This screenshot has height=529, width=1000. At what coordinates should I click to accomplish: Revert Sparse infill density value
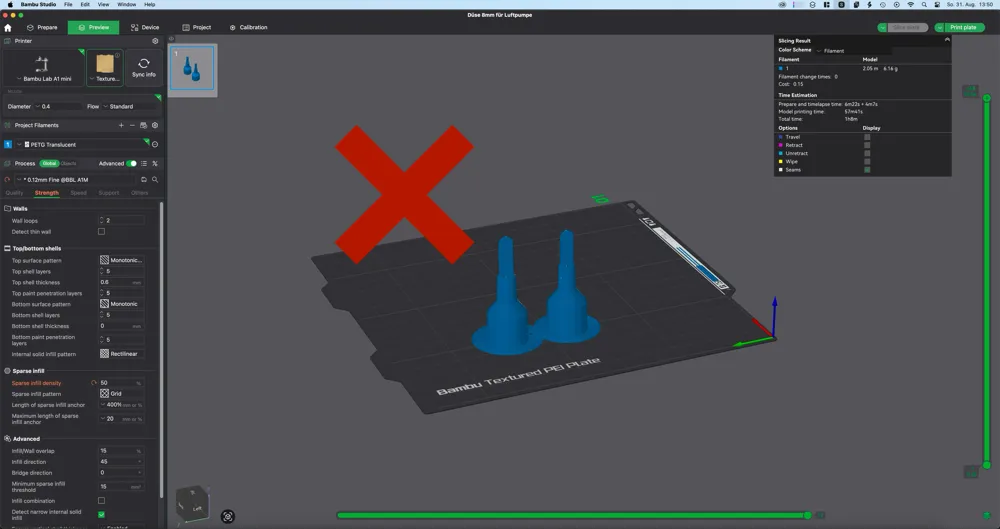(94, 383)
